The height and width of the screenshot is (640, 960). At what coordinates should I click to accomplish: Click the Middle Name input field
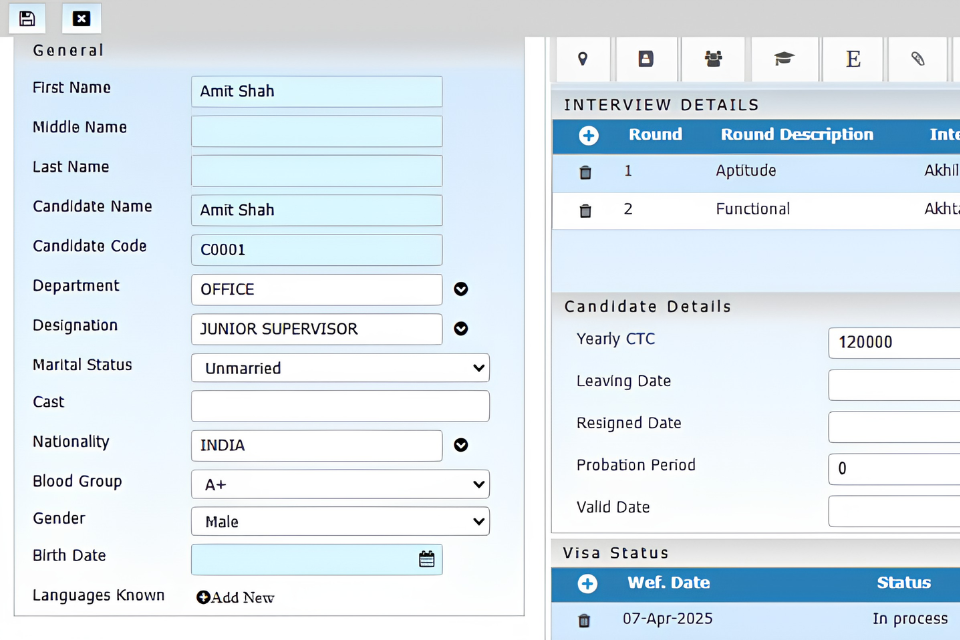click(x=317, y=131)
